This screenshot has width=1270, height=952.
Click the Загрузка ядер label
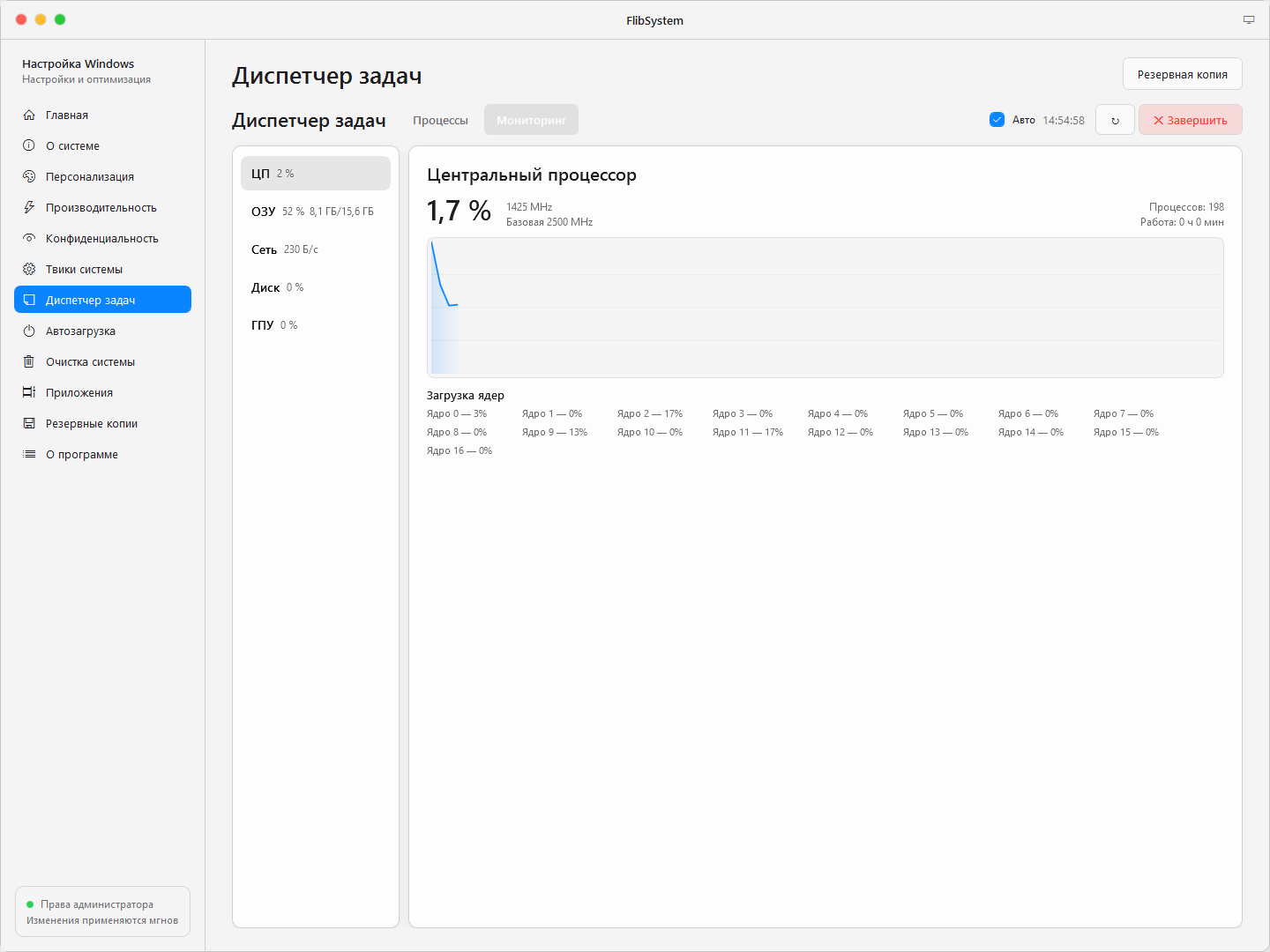tap(466, 396)
